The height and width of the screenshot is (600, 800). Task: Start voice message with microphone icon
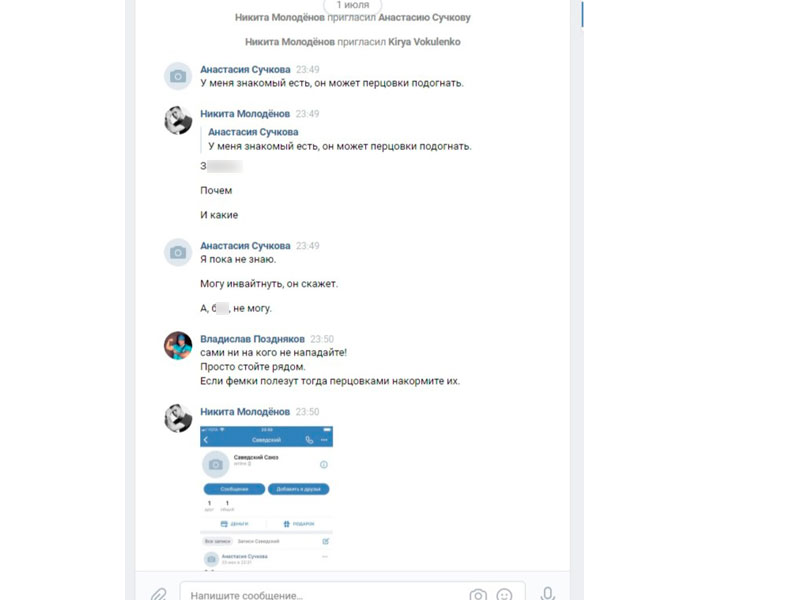click(547, 593)
